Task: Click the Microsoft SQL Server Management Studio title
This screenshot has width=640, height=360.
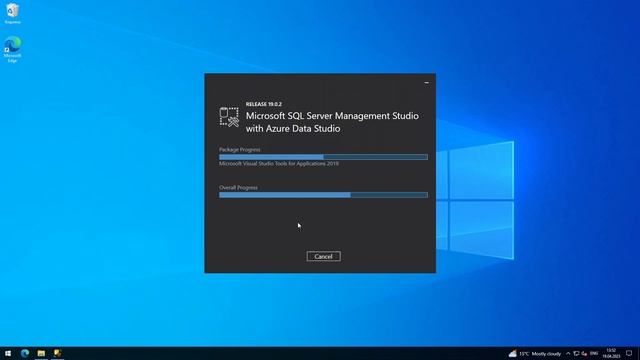Action: (x=332, y=122)
